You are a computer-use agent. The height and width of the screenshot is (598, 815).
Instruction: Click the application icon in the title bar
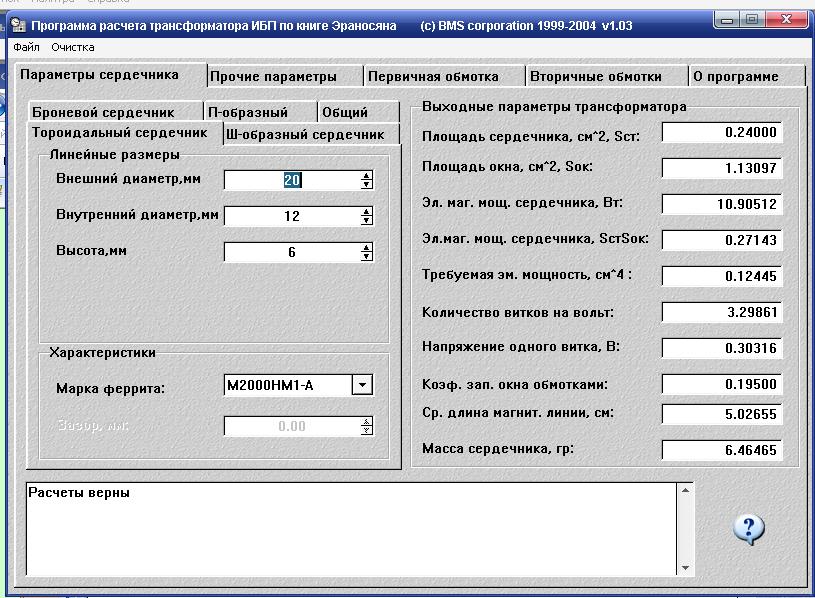18,25
